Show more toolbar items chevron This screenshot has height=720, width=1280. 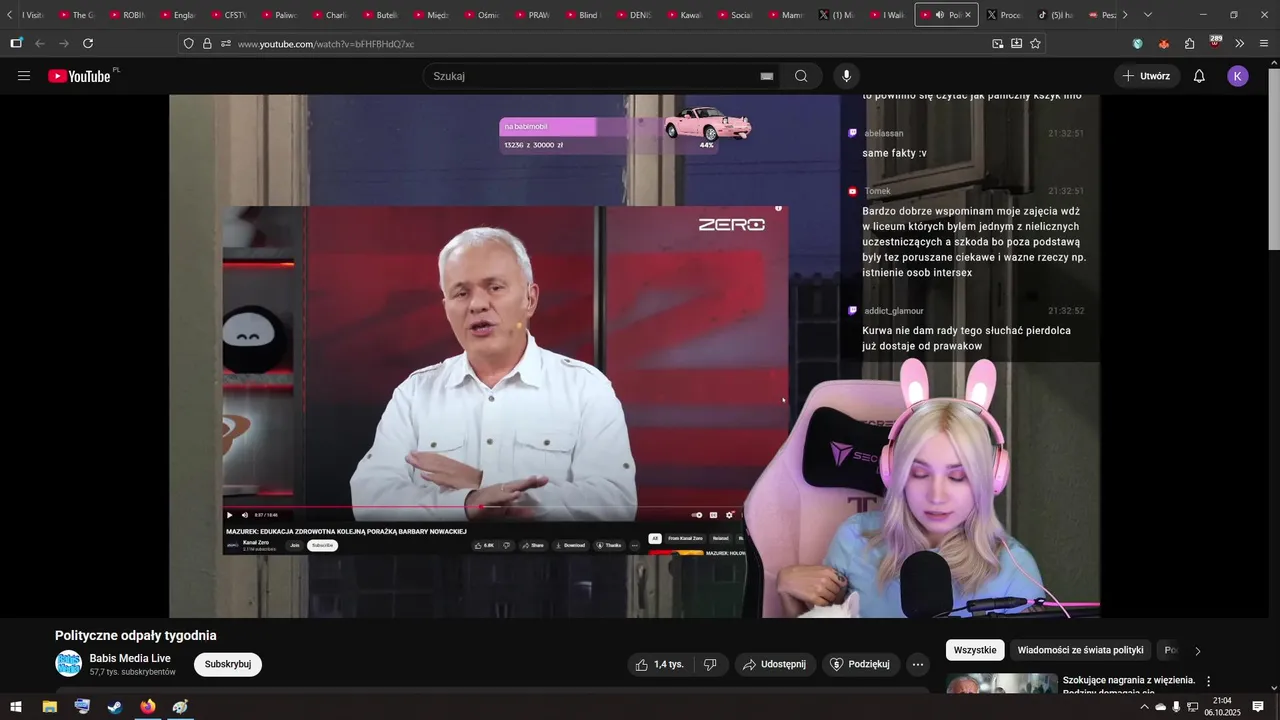click(1240, 43)
